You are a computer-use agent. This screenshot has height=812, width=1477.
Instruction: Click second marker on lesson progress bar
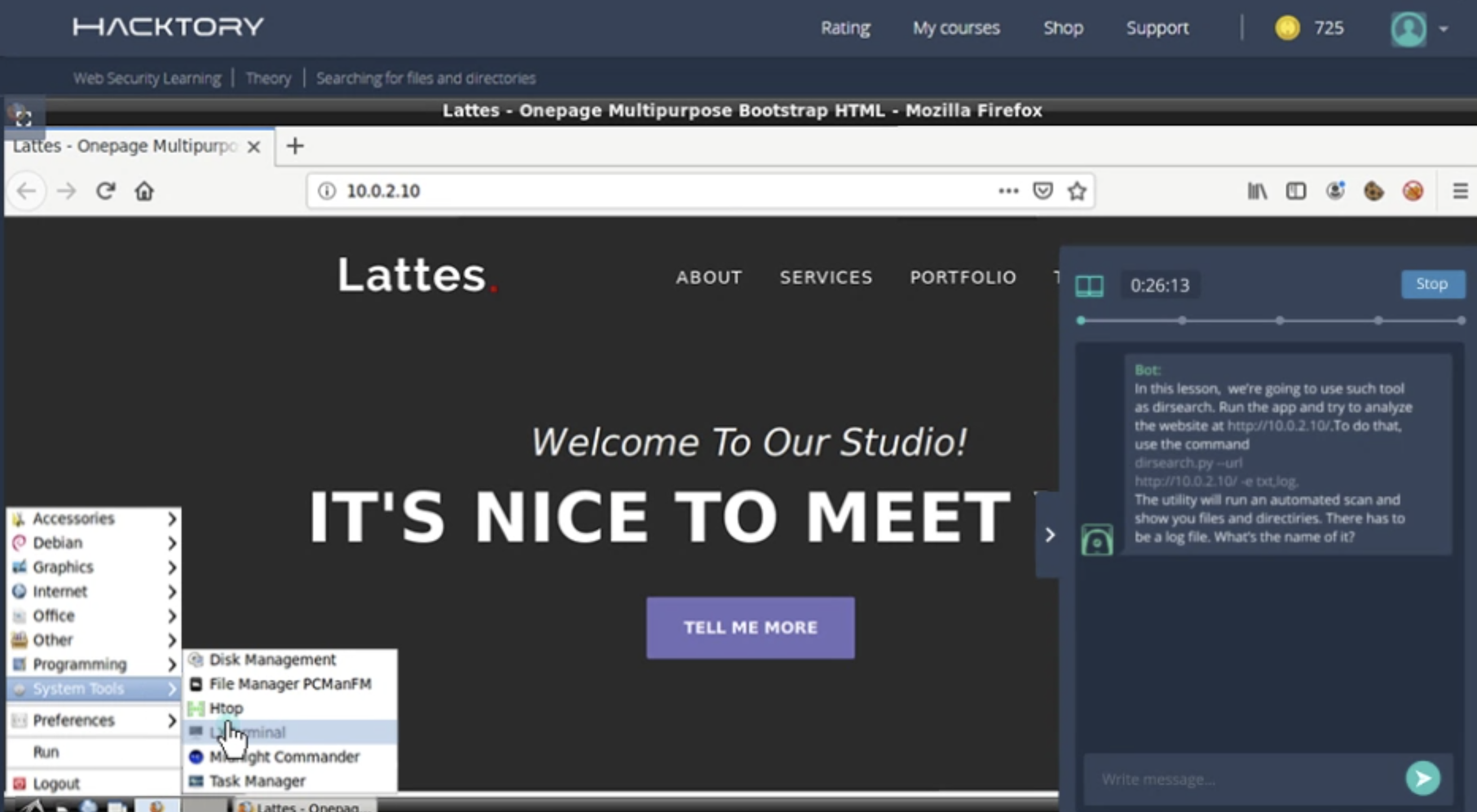(x=1181, y=320)
